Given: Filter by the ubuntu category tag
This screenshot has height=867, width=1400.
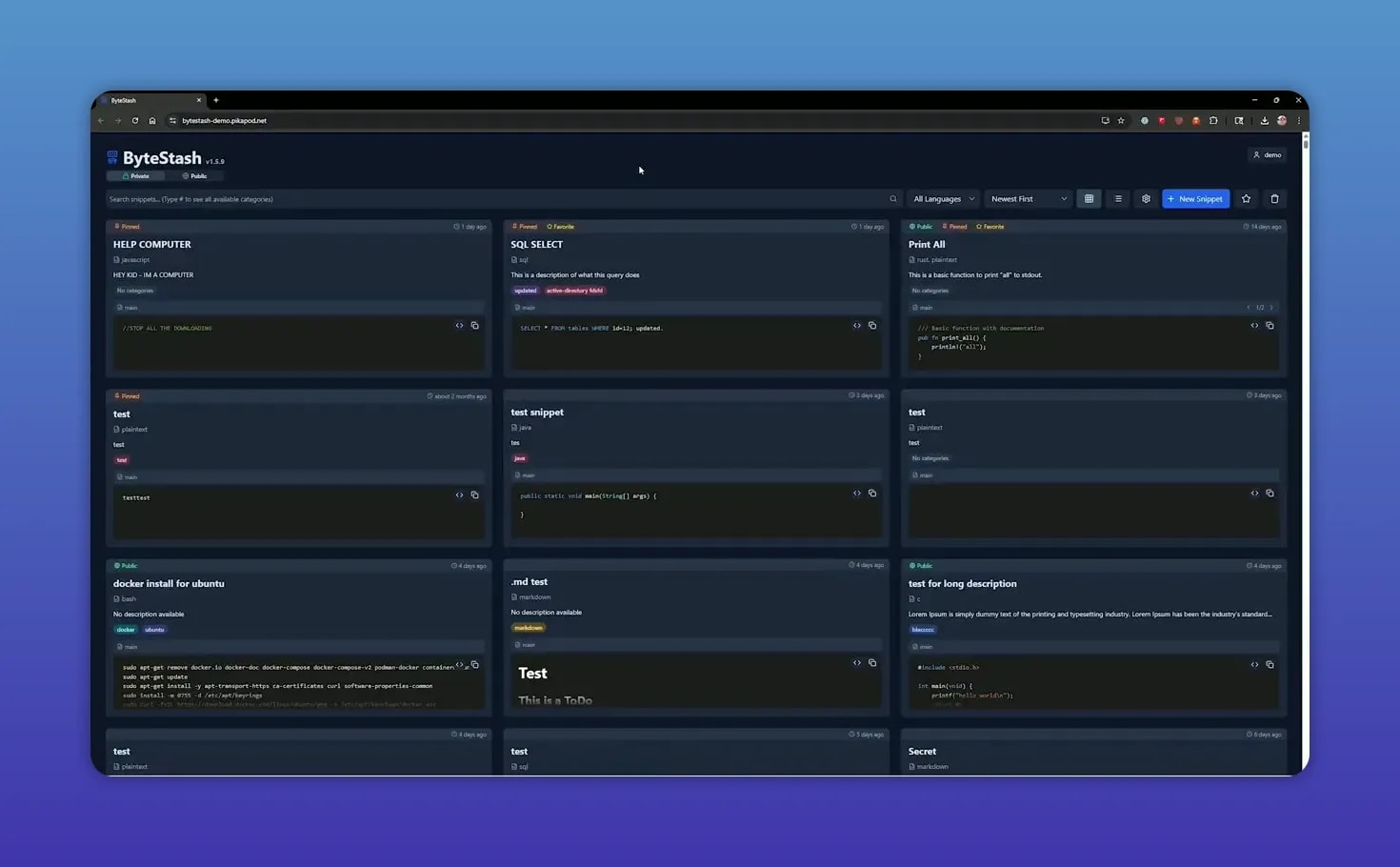Looking at the screenshot, I should coord(154,630).
